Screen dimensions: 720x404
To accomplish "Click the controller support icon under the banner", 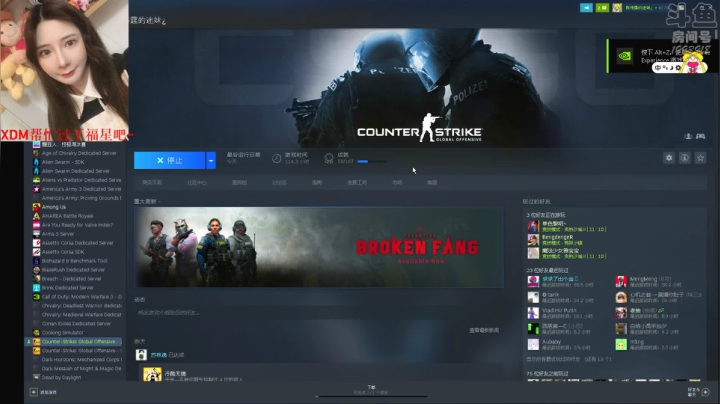I will (x=700, y=136).
